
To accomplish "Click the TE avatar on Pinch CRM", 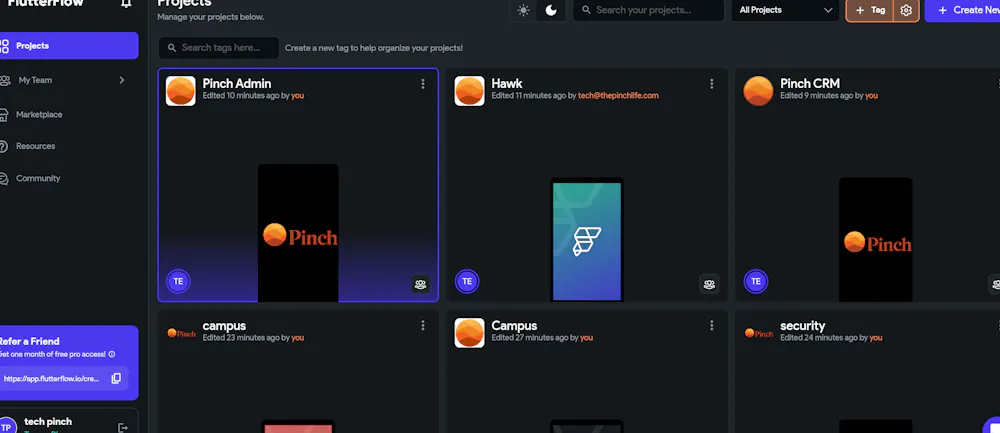I will click(756, 281).
